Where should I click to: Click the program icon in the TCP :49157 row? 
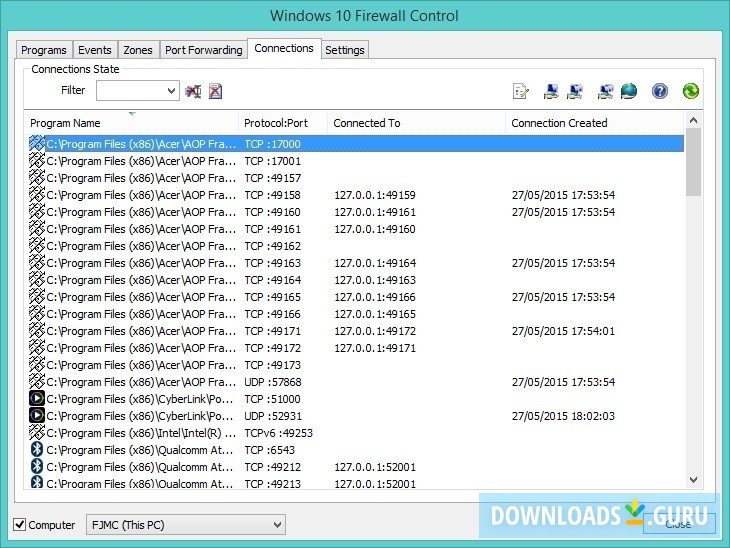tap(37, 178)
